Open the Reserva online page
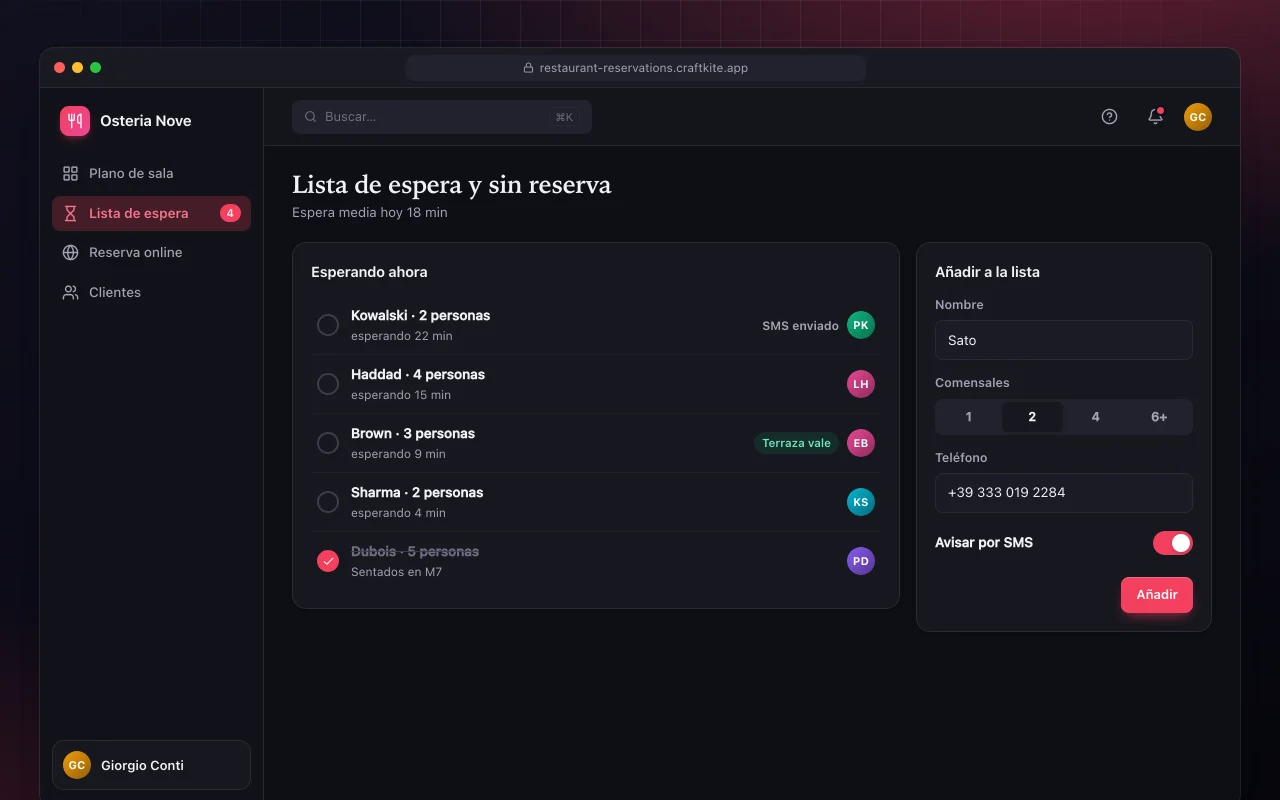Viewport: 1280px width, 800px height. (x=151, y=252)
